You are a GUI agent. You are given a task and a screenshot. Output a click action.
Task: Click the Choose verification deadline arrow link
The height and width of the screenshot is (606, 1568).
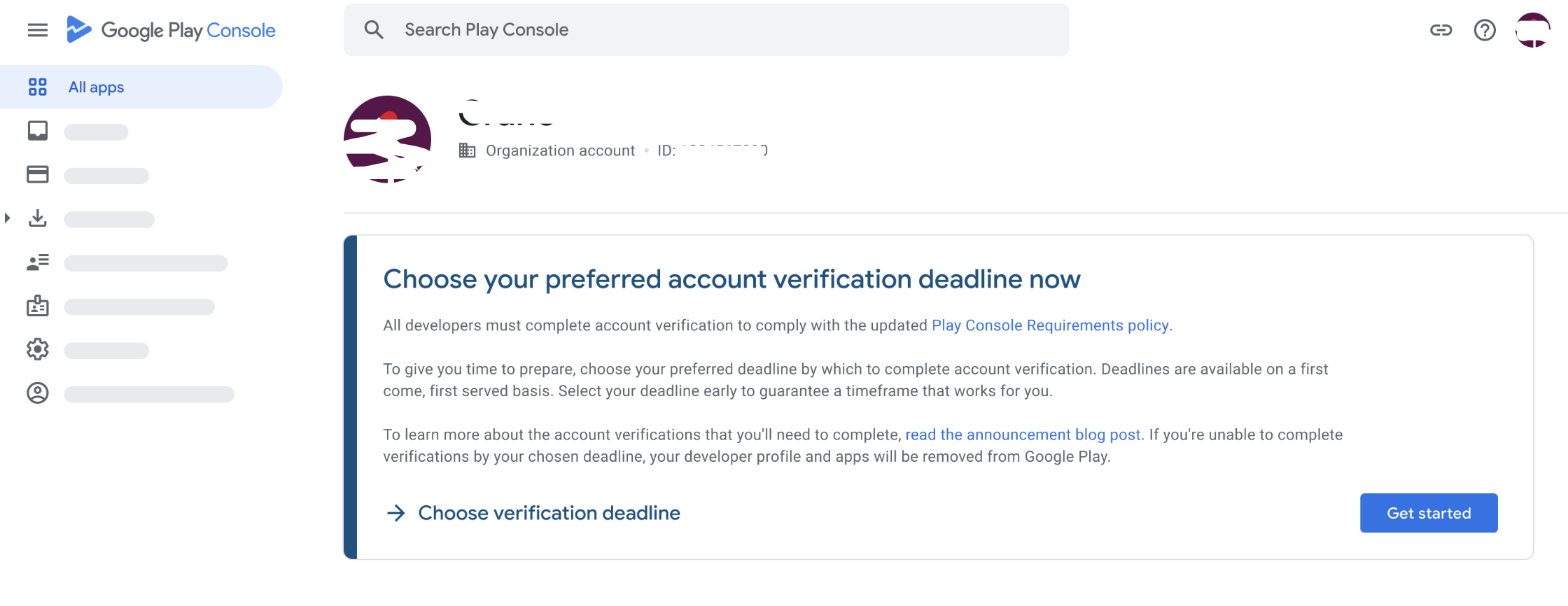click(533, 513)
